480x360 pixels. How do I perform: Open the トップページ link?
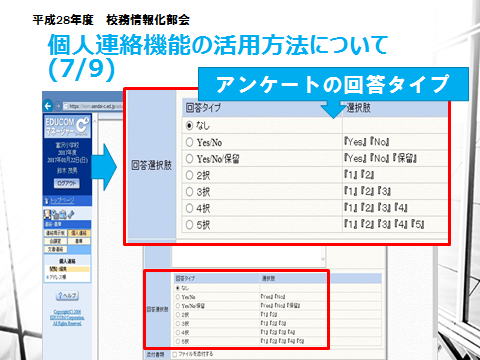(x=62, y=201)
